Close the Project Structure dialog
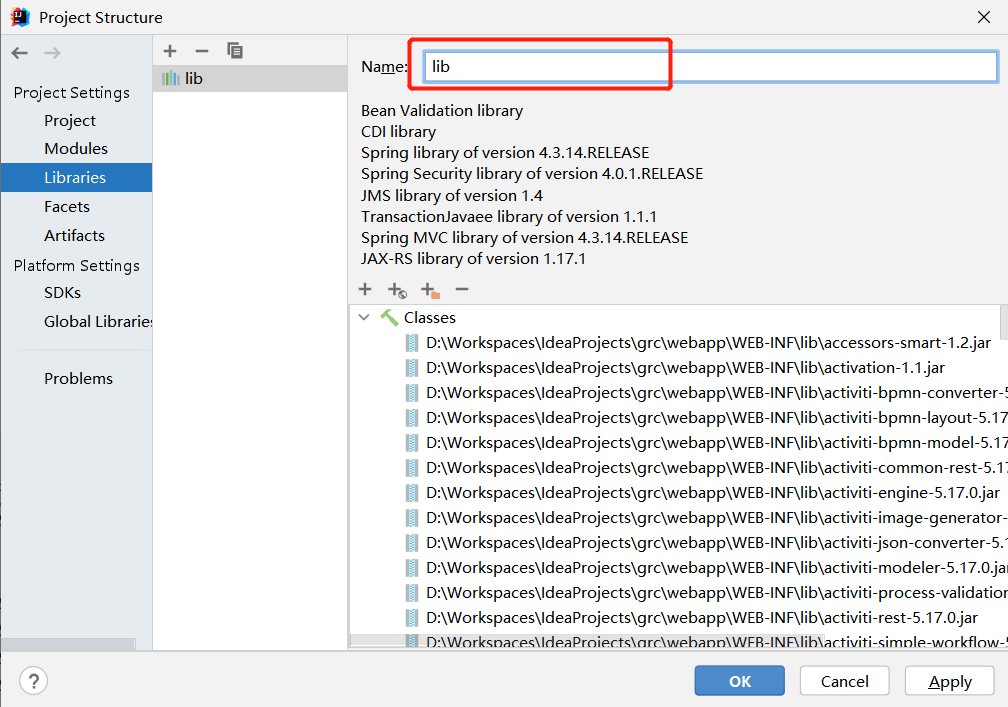This screenshot has height=707, width=1008. [984, 17]
